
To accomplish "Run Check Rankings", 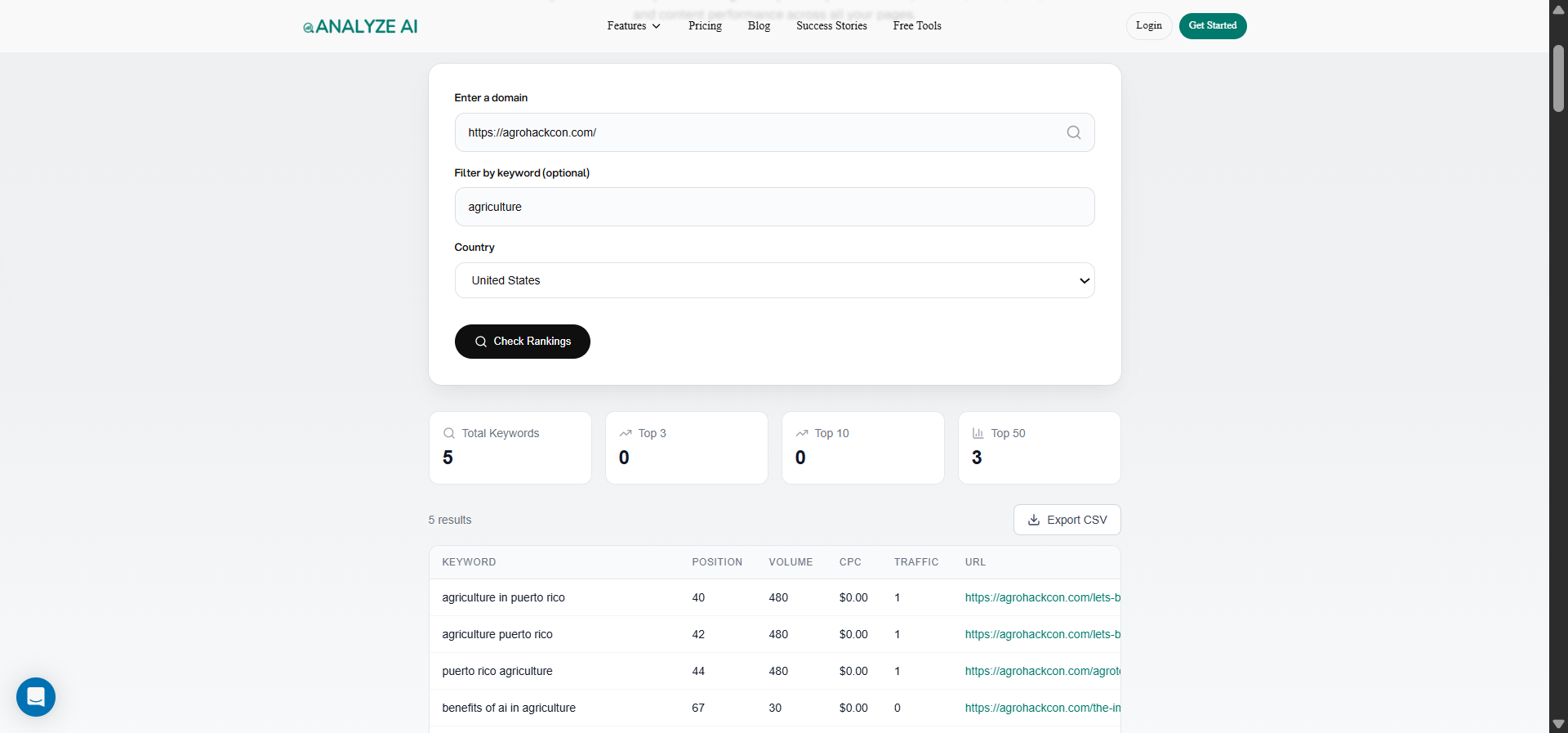I will point(522,342).
